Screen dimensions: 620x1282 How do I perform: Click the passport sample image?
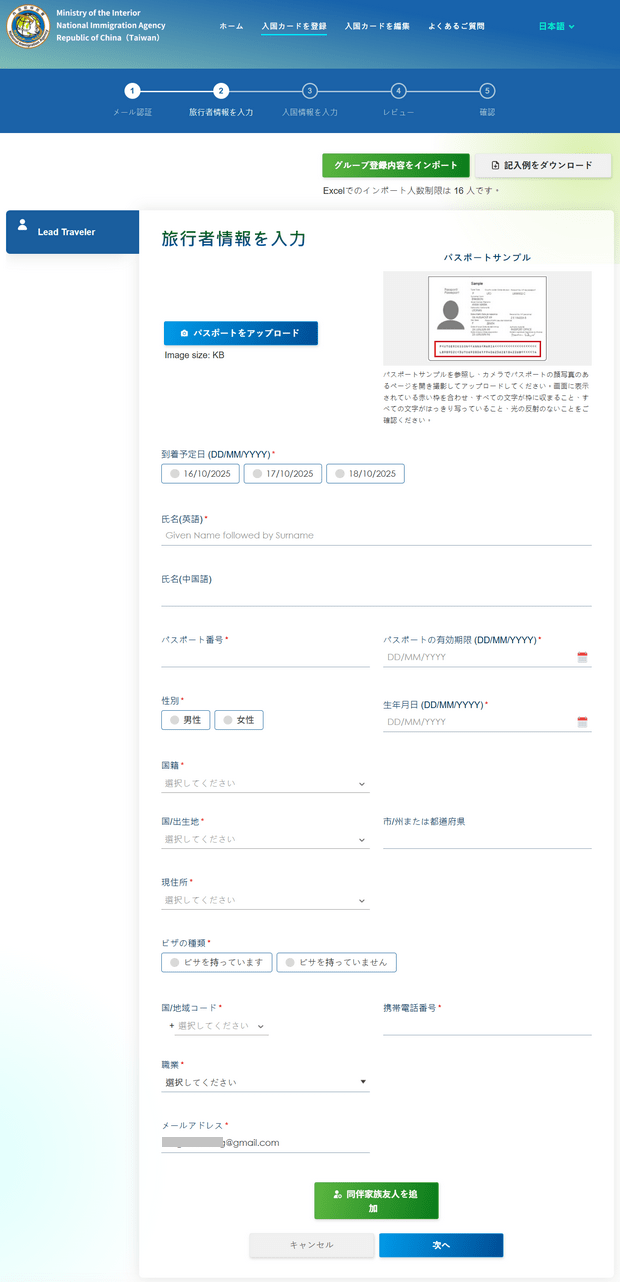tap(487, 319)
